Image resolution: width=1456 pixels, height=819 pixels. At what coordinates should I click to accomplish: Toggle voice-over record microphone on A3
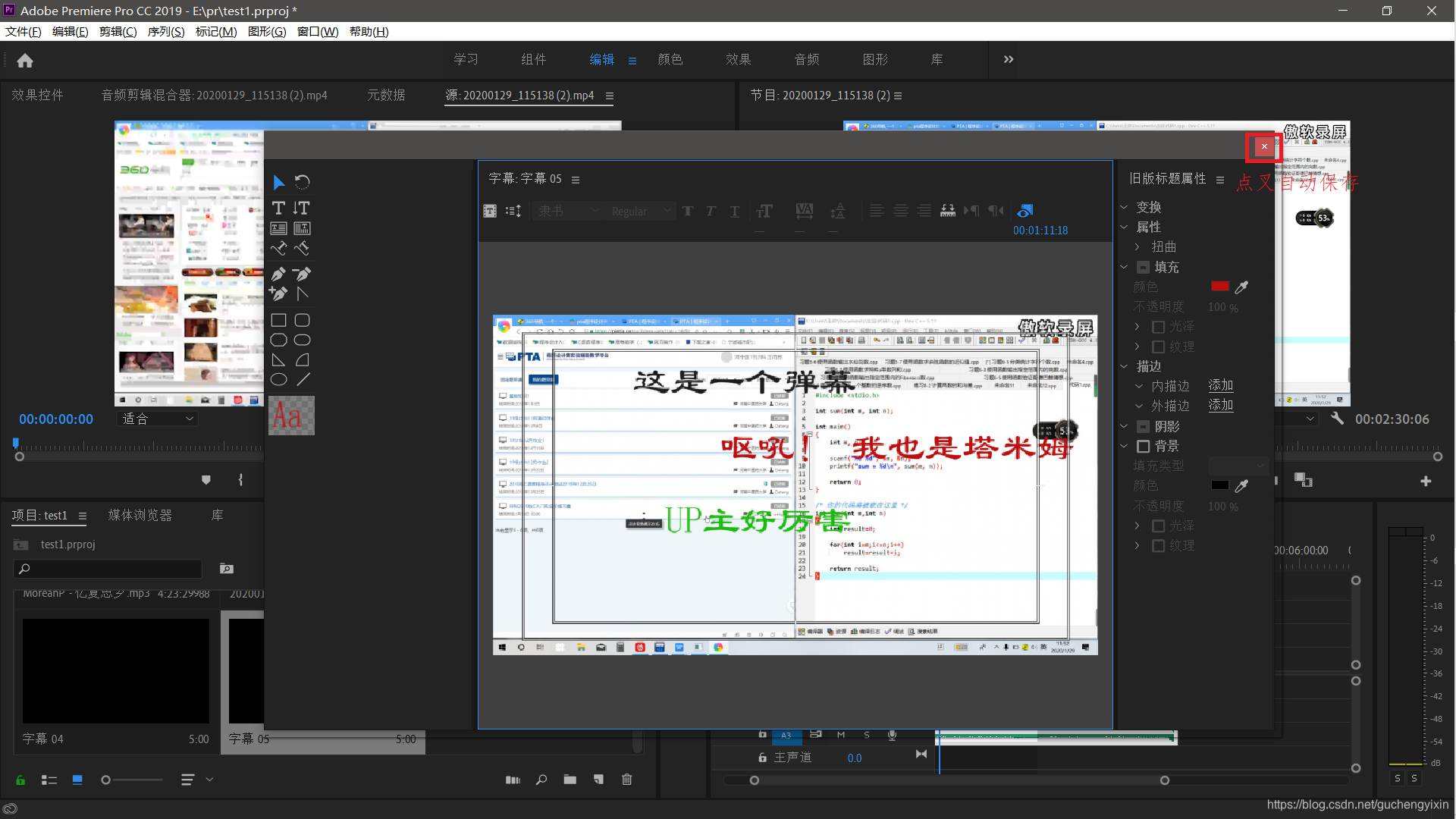pyautogui.click(x=892, y=735)
